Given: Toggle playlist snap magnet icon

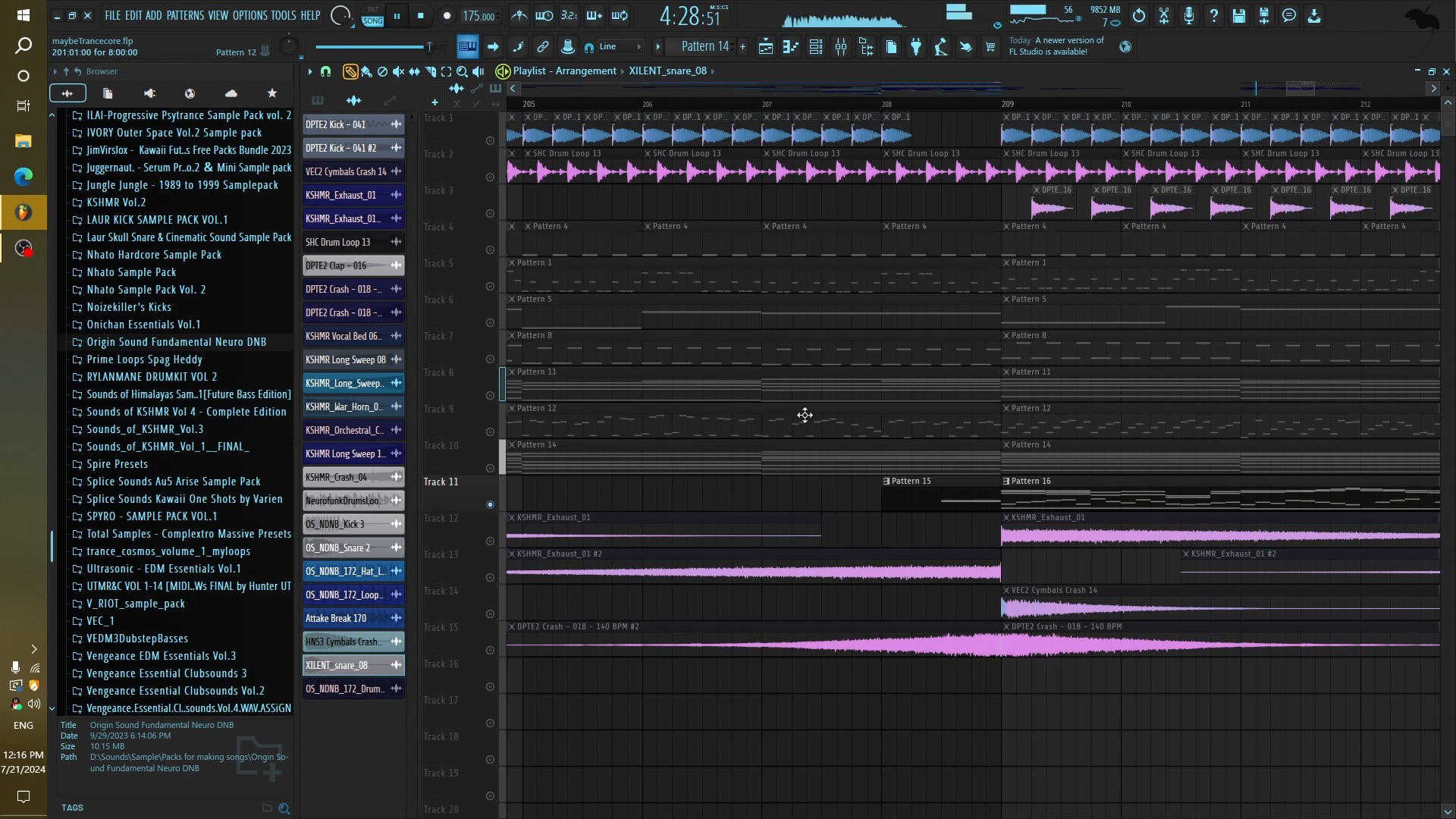Looking at the screenshot, I should pyautogui.click(x=326, y=71).
